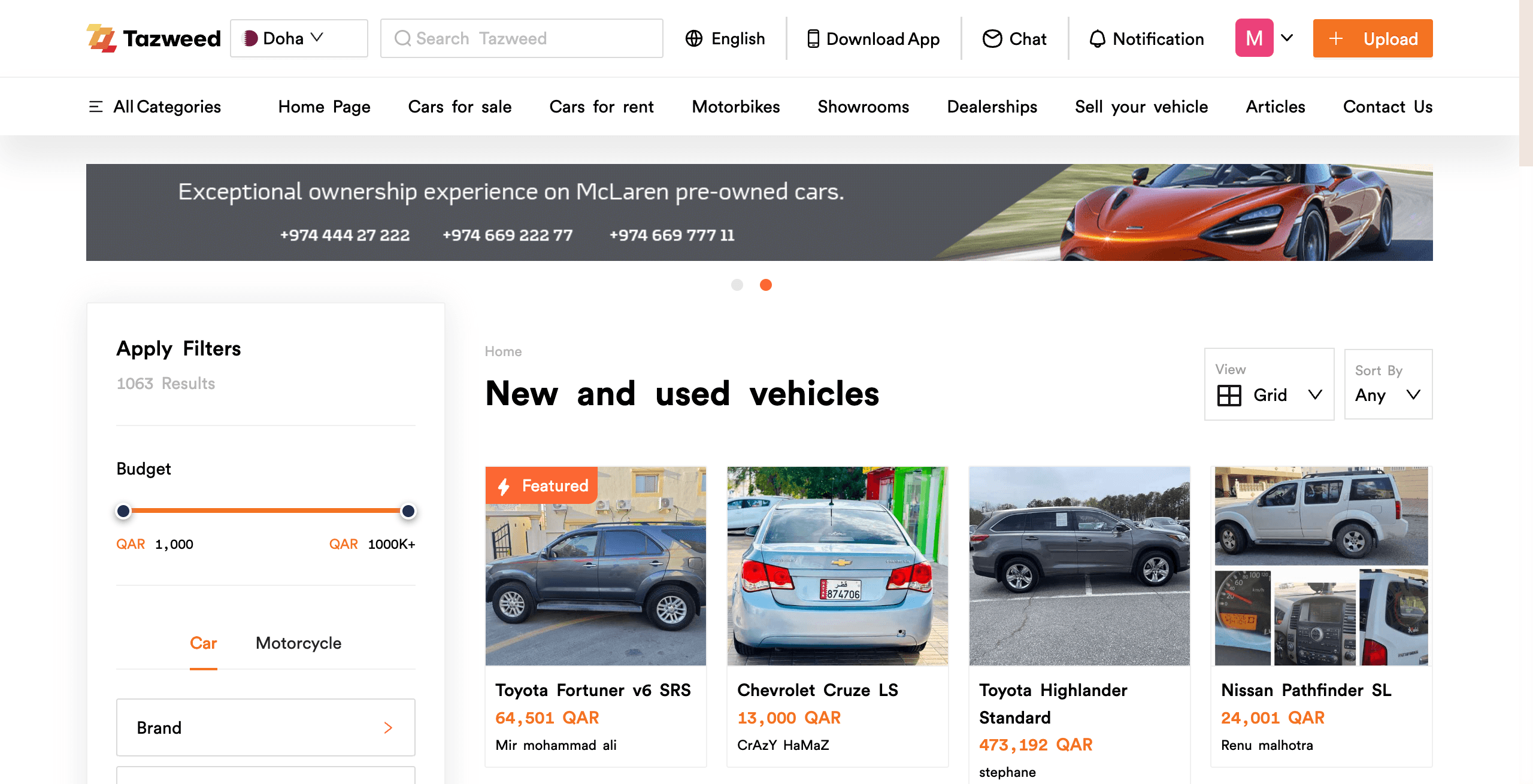The height and width of the screenshot is (784, 1533).
Task: Open the All Categories hamburger menu icon
Action: (x=96, y=107)
